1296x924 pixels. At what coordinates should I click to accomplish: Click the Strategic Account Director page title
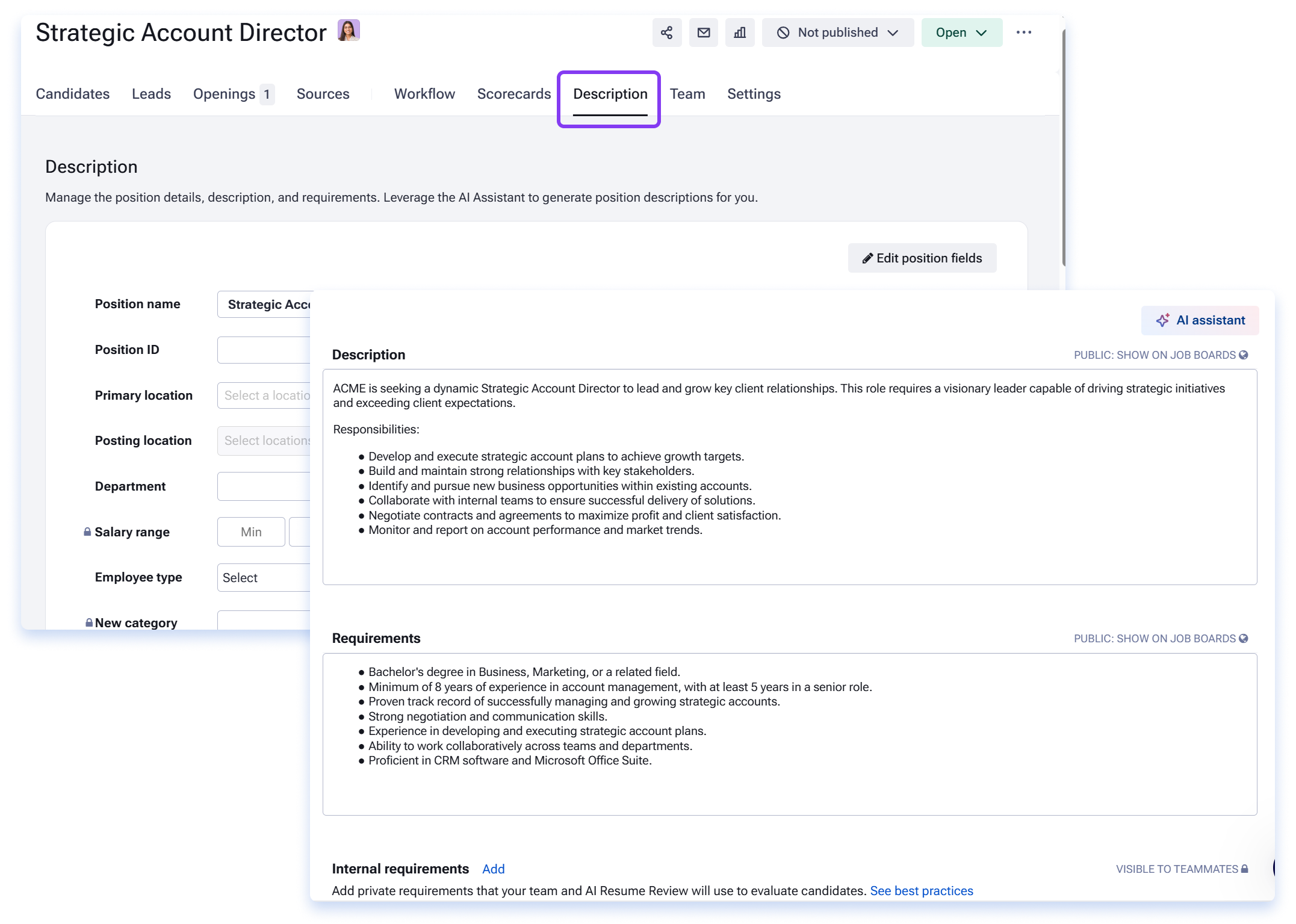click(x=181, y=33)
